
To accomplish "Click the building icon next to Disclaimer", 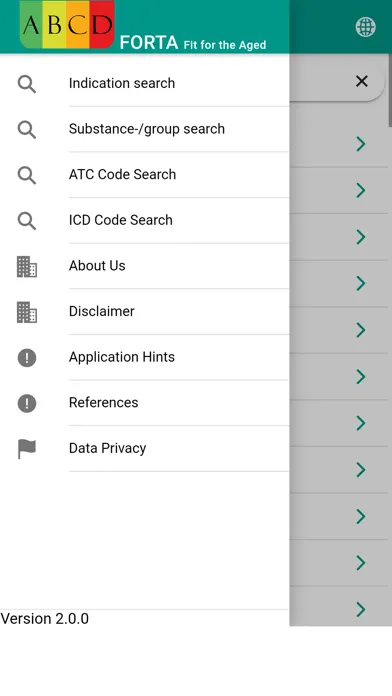I will click(27, 312).
